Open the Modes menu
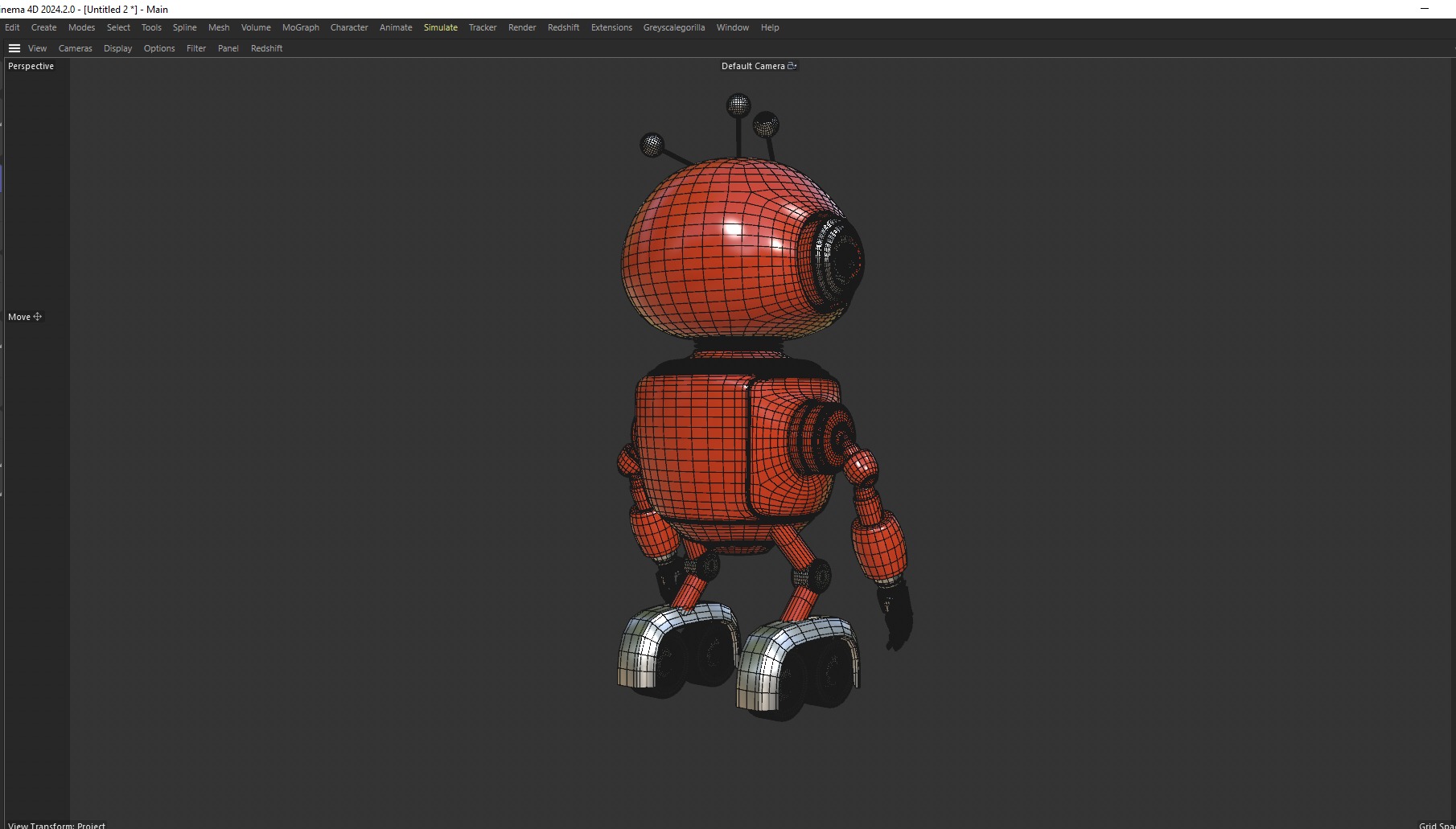 (81, 27)
